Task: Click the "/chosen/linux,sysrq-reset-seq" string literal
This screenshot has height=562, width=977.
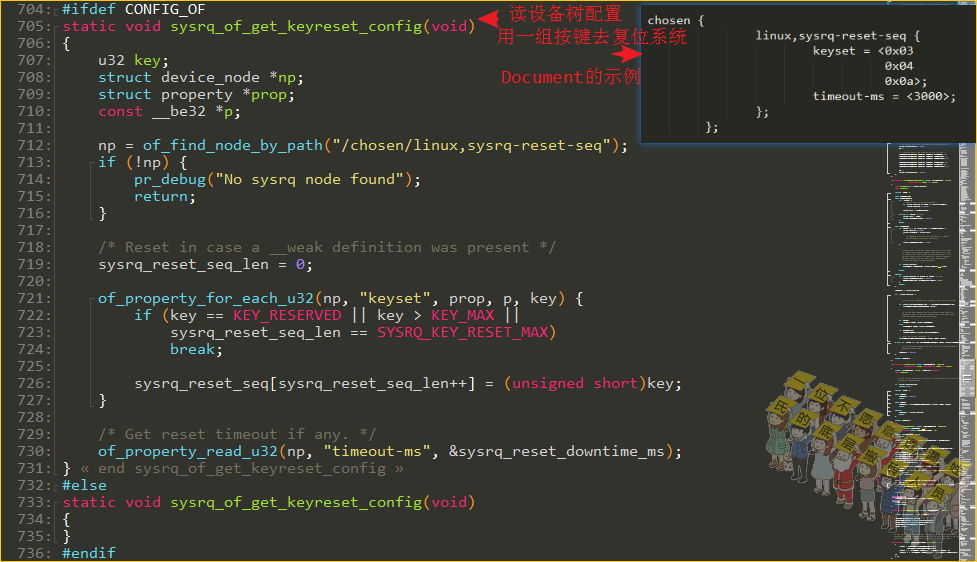Action: click(x=472, y=145)
